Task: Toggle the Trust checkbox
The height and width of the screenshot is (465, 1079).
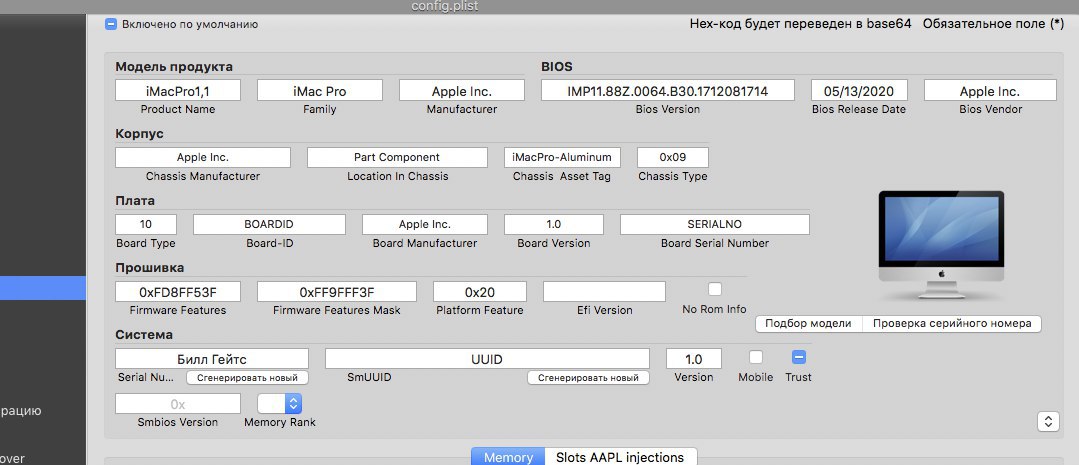Action: pyautogui.click(x=798, y=357)
